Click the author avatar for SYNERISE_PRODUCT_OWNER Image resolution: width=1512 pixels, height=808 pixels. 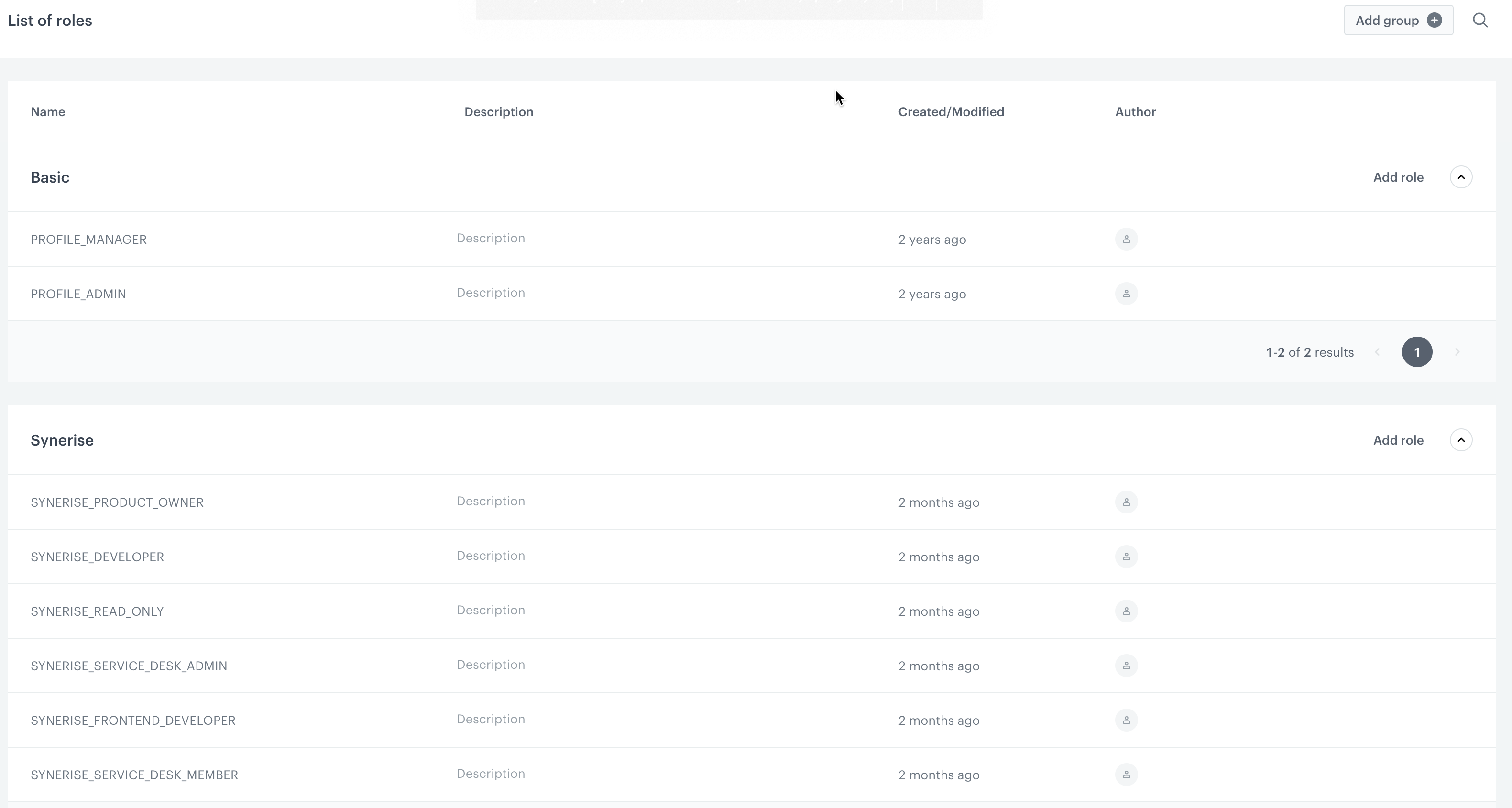pyautogui.click(x=1126, y=502)
